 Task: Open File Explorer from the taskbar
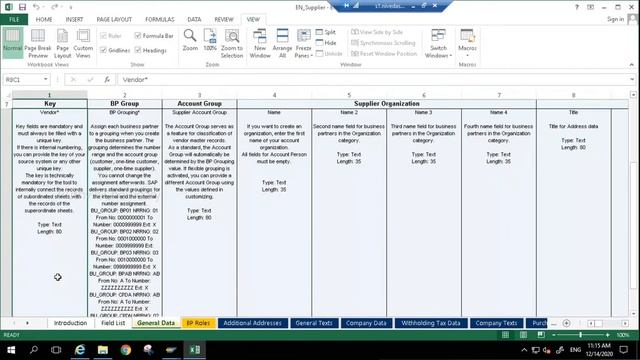click(102, 350)
